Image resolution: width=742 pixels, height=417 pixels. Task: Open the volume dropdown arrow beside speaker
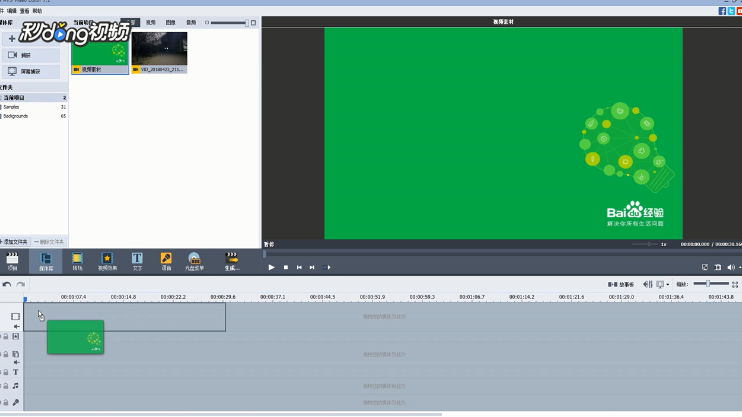pyautogui.click(x=740, y=267)
